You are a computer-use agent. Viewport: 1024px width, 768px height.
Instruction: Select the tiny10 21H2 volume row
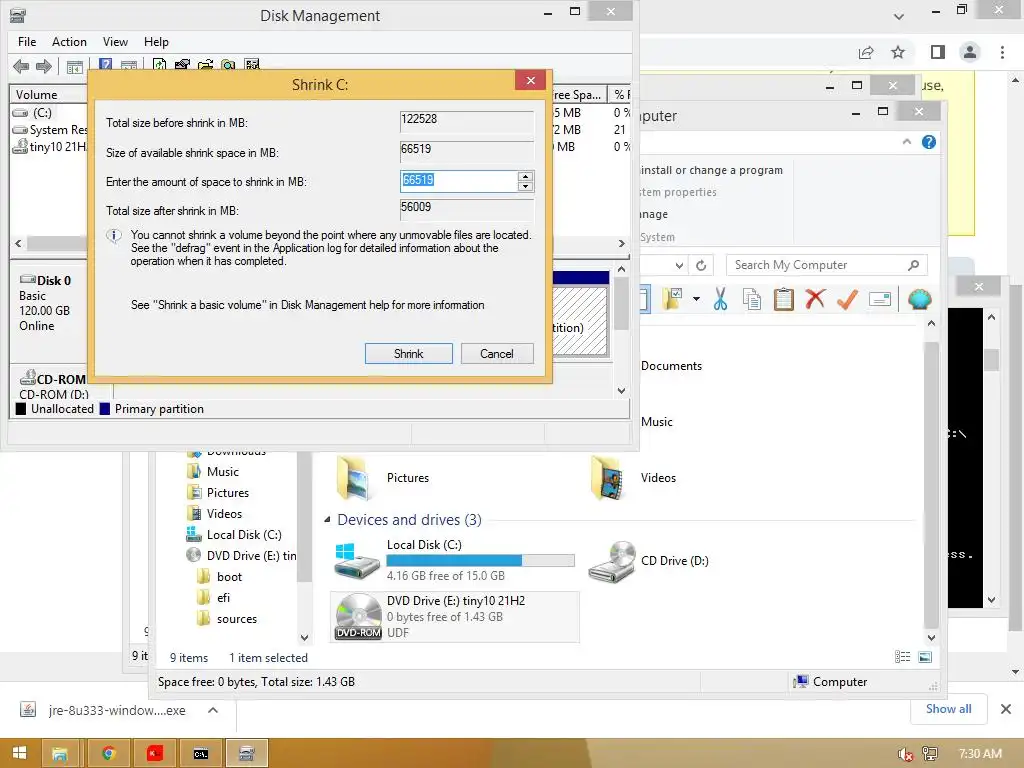pyautogui.click(x=49, y=147)
